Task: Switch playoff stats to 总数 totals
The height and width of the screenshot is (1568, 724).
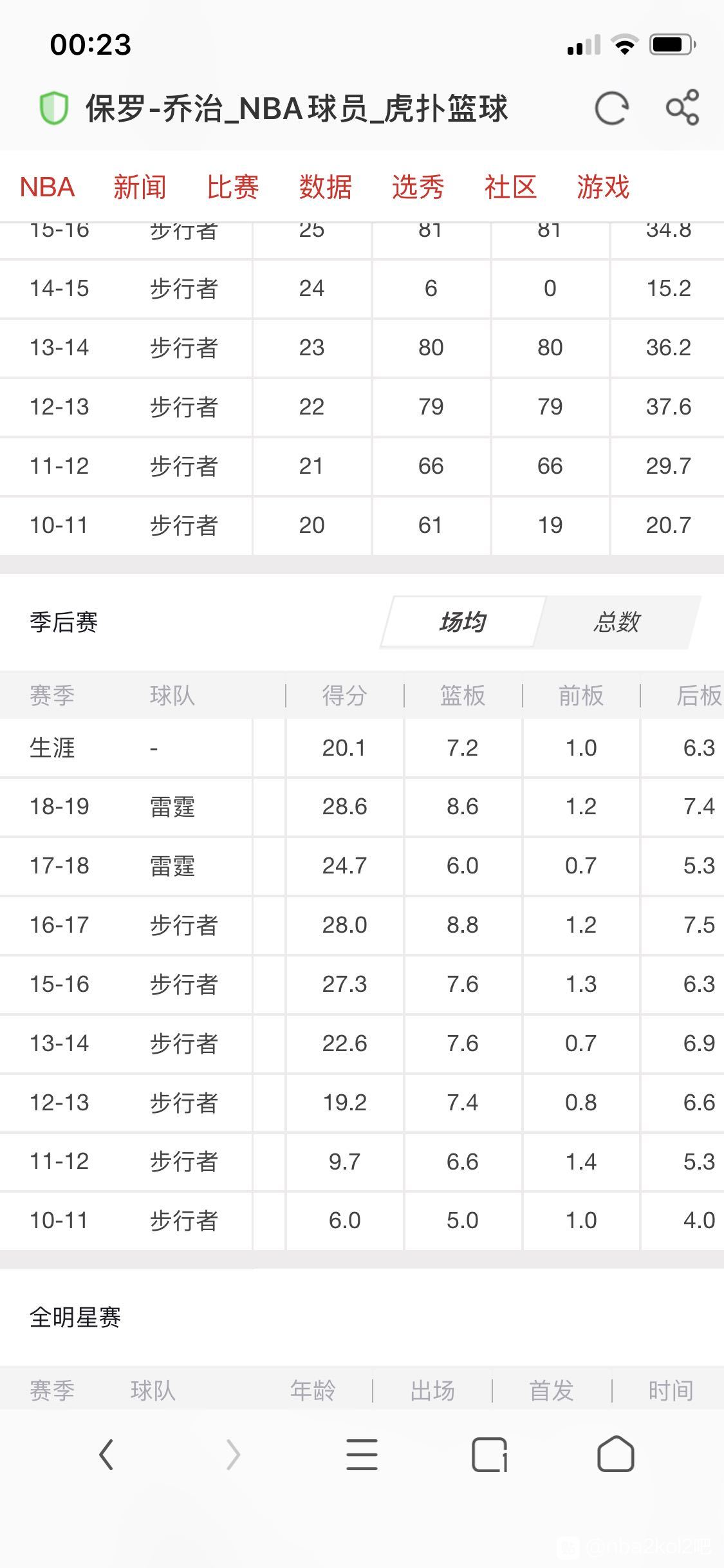Action: [x=617, y=622]
